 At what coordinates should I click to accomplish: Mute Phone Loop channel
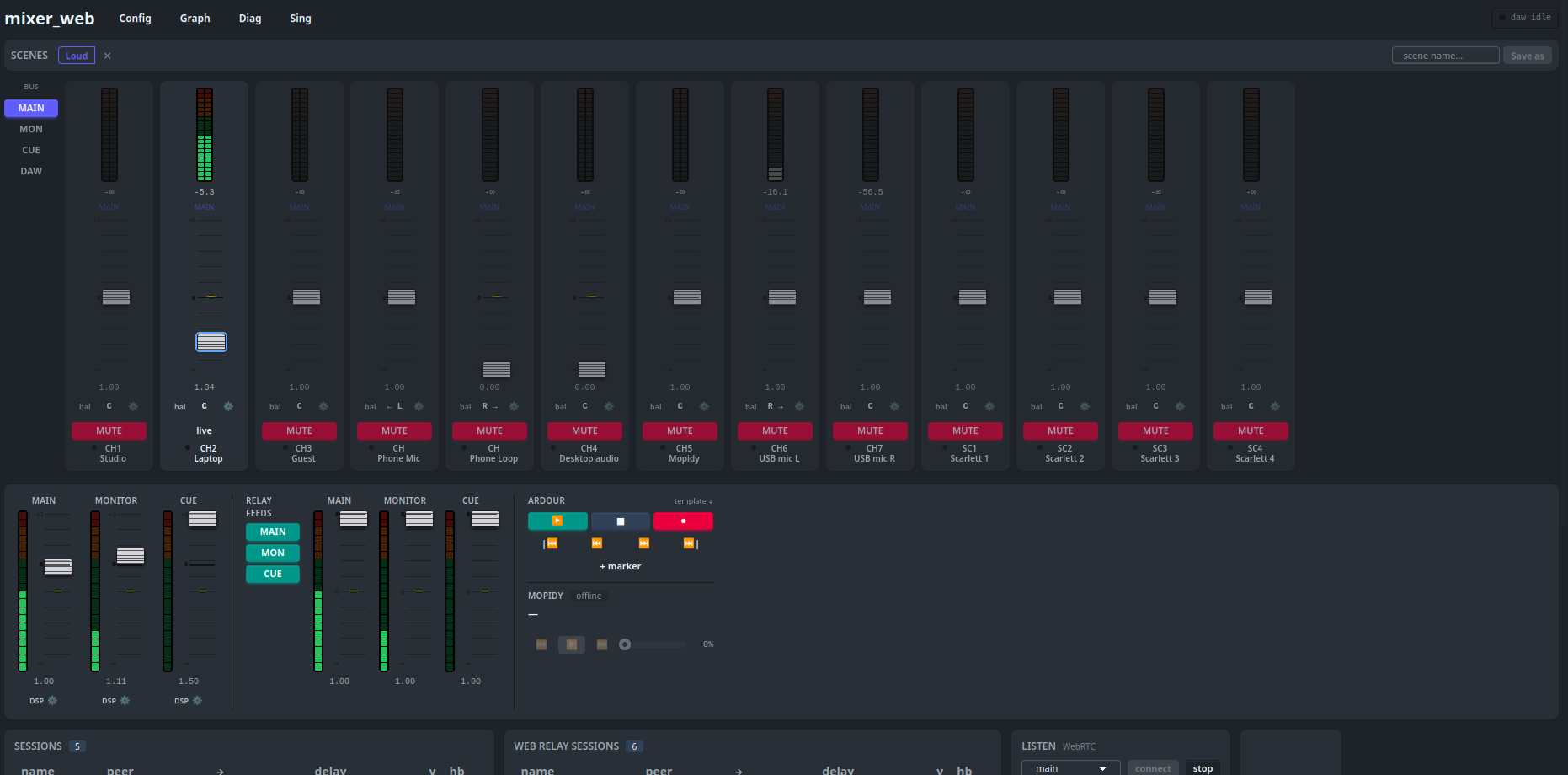489,430
